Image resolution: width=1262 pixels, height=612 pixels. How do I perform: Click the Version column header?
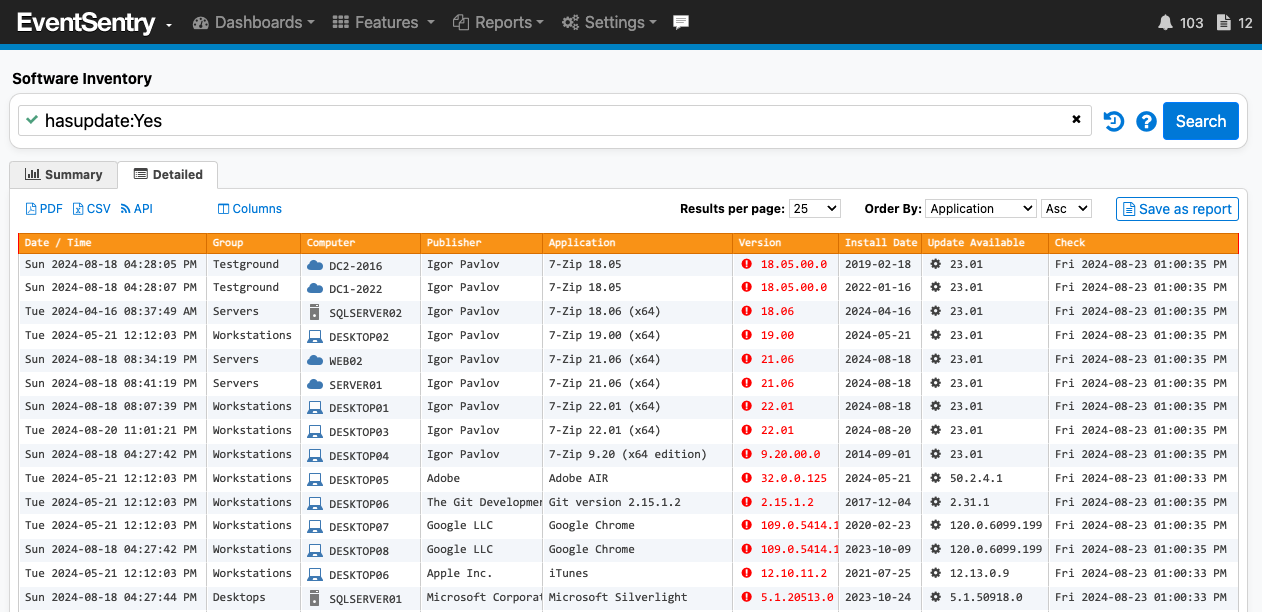(x=785, y=243)
